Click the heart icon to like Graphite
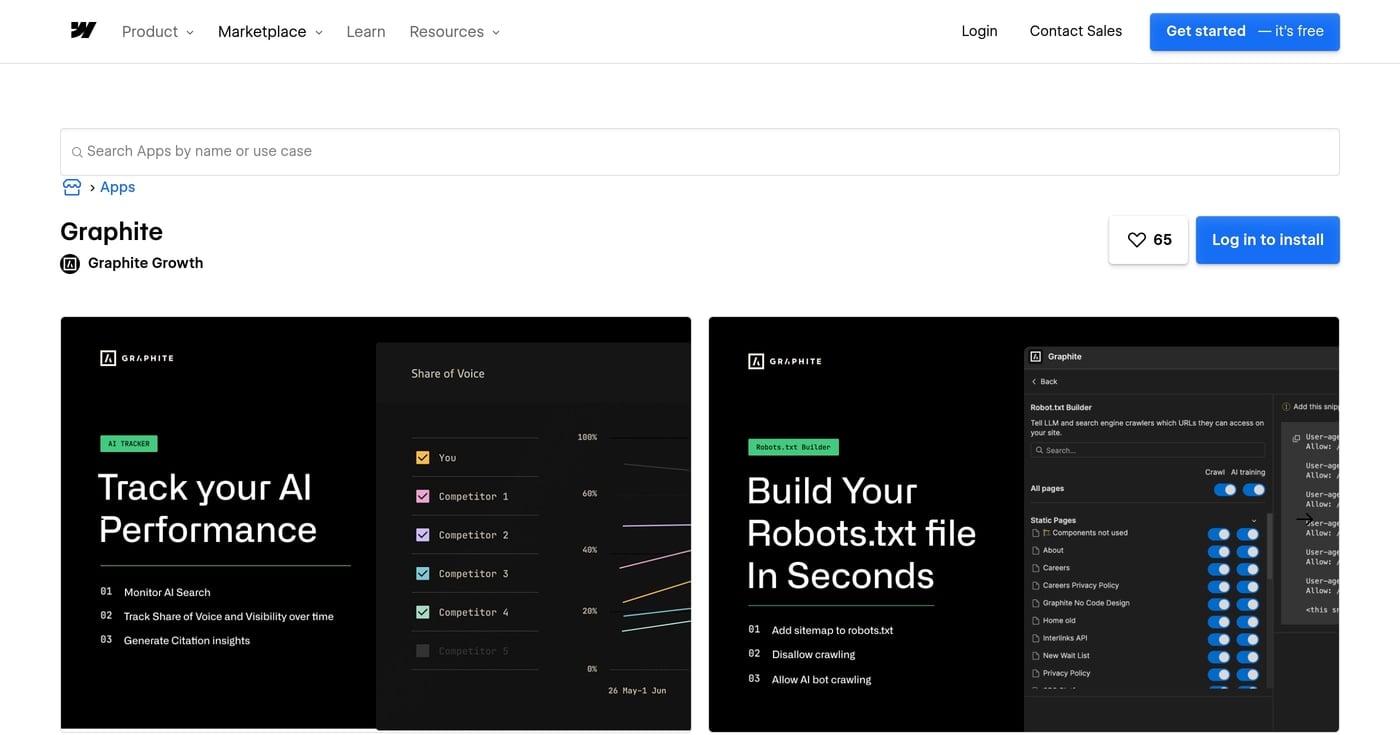The height and width of the screenshot is (735, 1400). (1136, 240)
